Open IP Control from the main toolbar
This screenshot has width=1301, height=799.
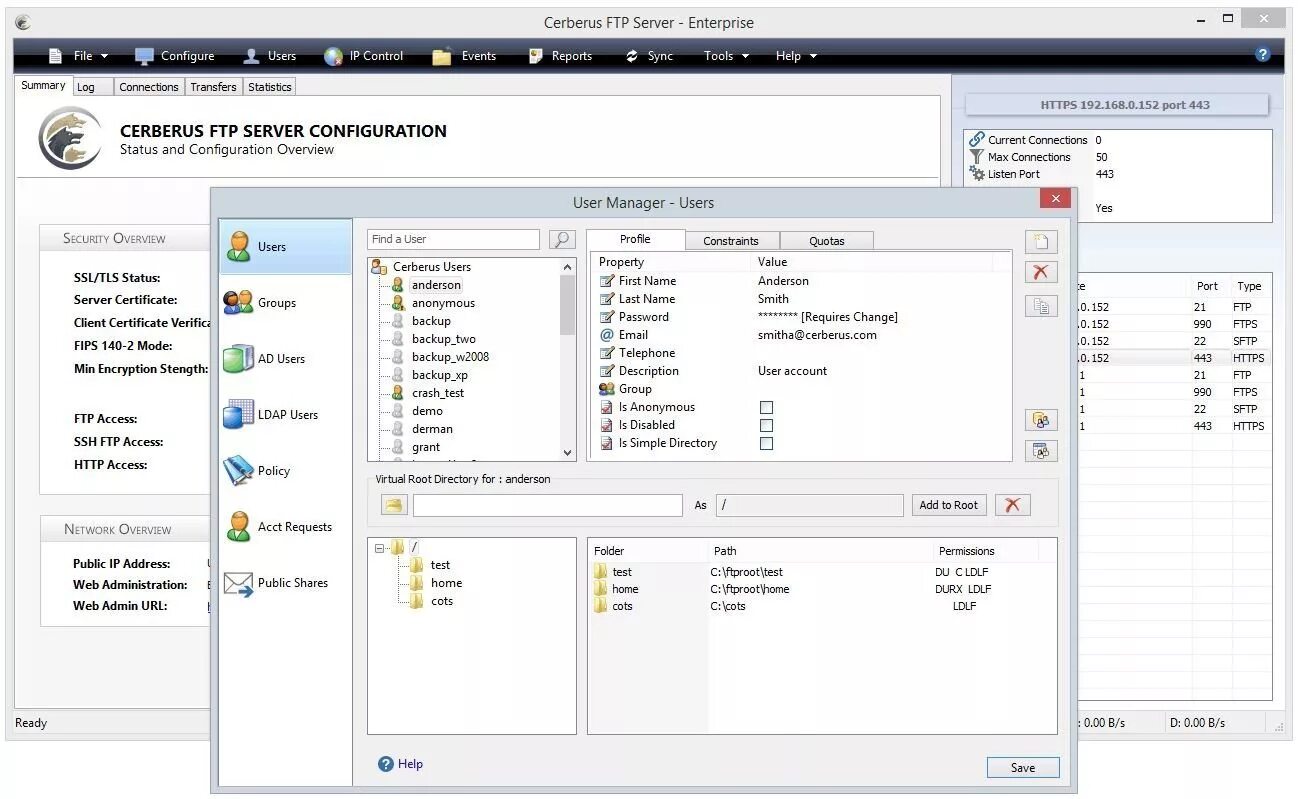pyautogui.click(x=364, y=56)
